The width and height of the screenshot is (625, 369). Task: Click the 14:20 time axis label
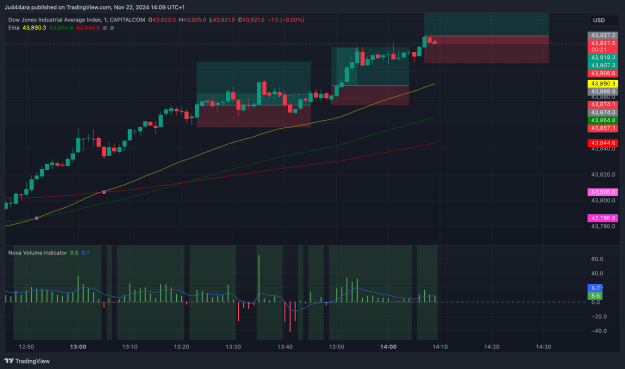(491, 347)
